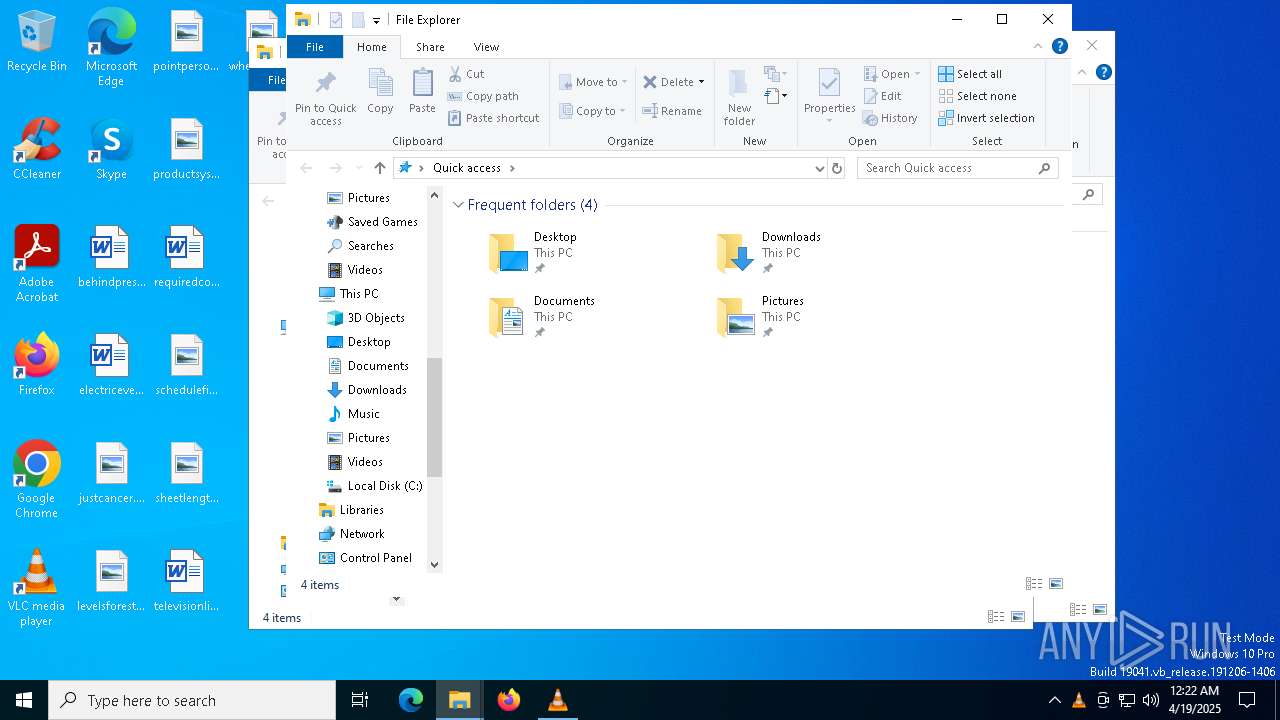
Task: Select the Documents frequent folder
Action: [x=541, y=318]
